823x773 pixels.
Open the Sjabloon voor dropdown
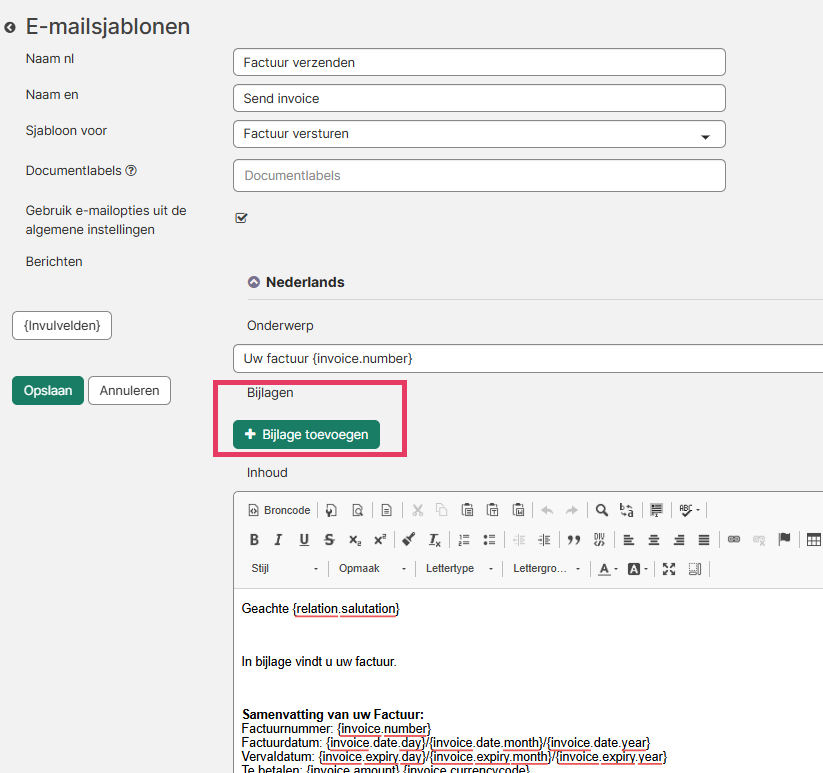pos(479,134)
